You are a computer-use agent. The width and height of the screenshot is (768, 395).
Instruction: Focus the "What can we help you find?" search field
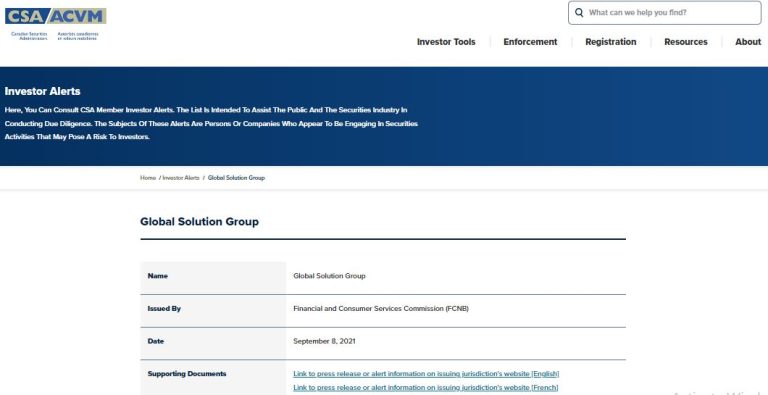click(x=665, y=13)
